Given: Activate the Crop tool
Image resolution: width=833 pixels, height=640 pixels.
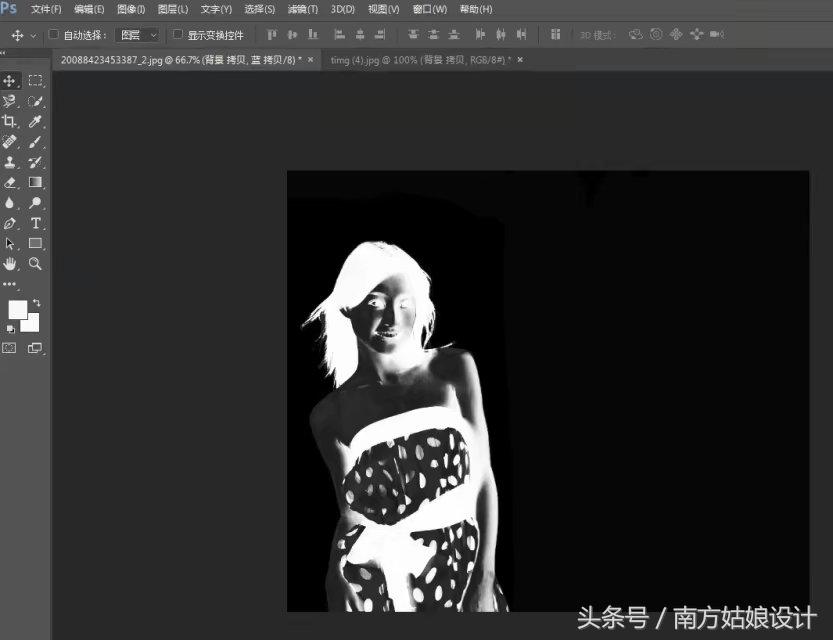Looking at the screenshot, I should tap(10, 121).
